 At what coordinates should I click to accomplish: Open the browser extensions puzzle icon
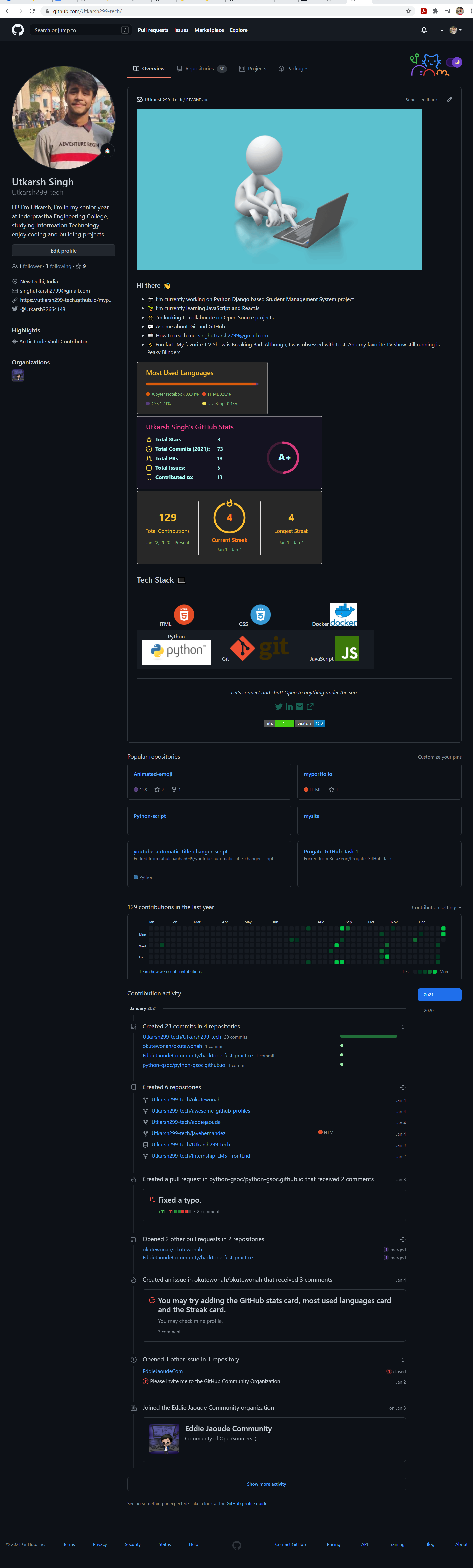(x=435, y=11)
